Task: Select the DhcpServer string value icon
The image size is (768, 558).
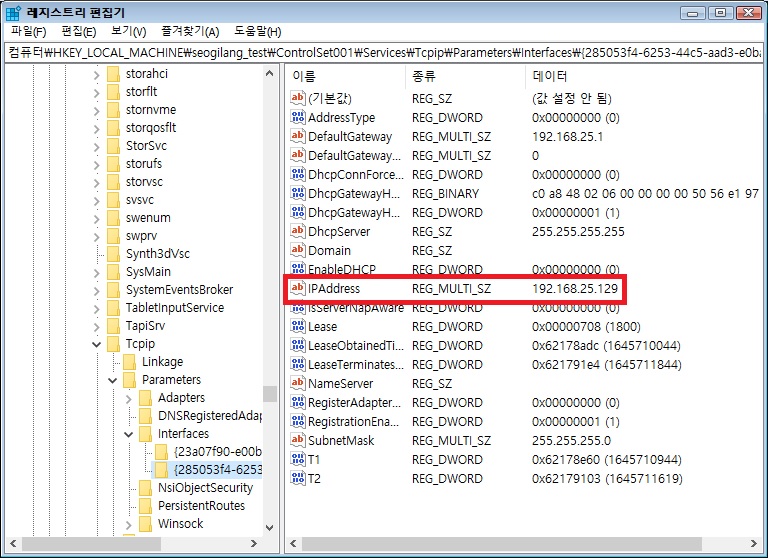Action: 297,231
